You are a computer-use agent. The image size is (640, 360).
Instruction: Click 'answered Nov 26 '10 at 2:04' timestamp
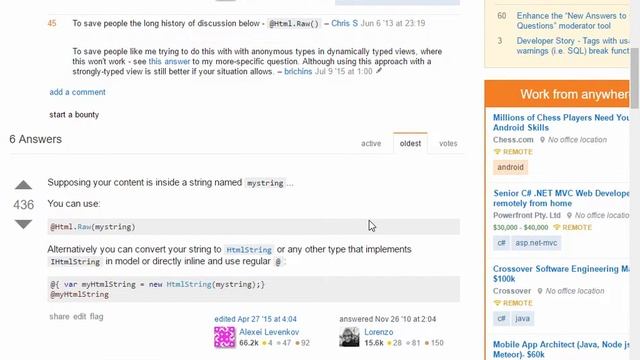tap(387, 319)
